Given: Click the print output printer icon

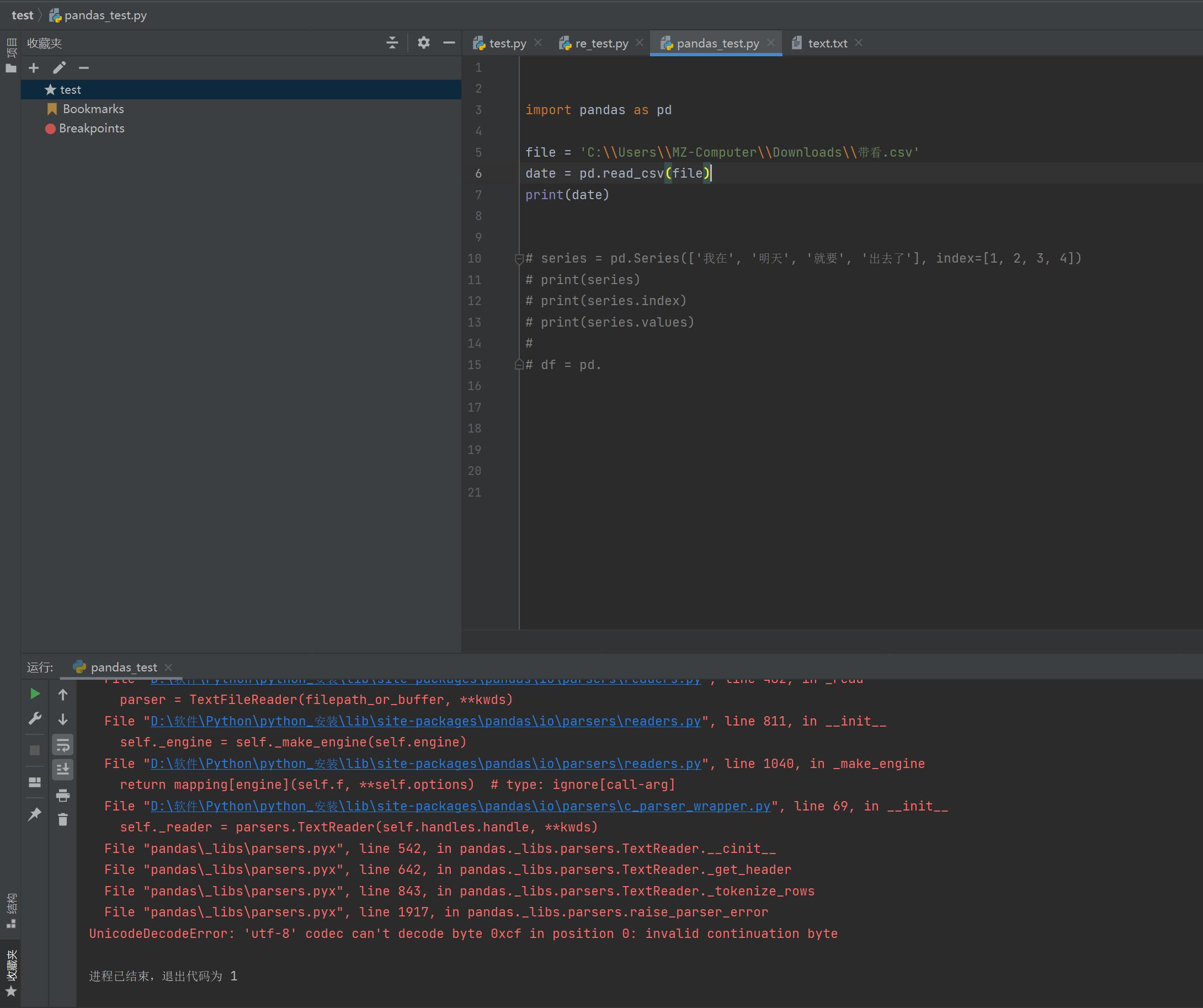Looking at the screenshot, I should point(62,795).
